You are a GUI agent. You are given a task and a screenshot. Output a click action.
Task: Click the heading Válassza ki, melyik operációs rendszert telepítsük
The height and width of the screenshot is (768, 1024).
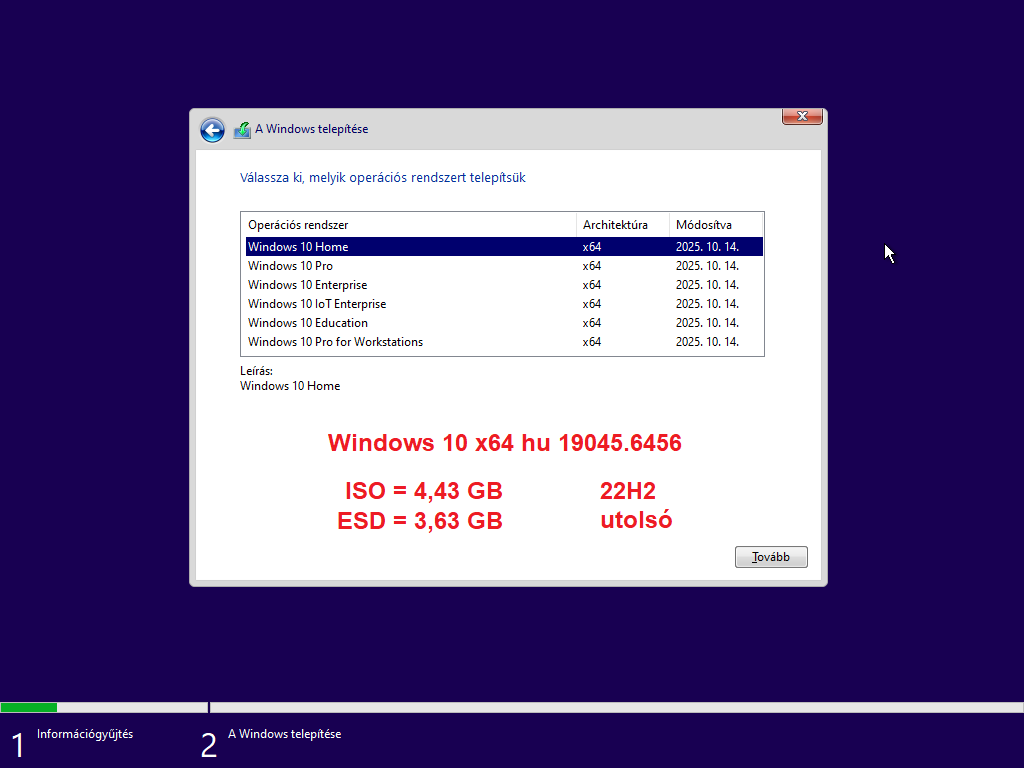(383, 178)
